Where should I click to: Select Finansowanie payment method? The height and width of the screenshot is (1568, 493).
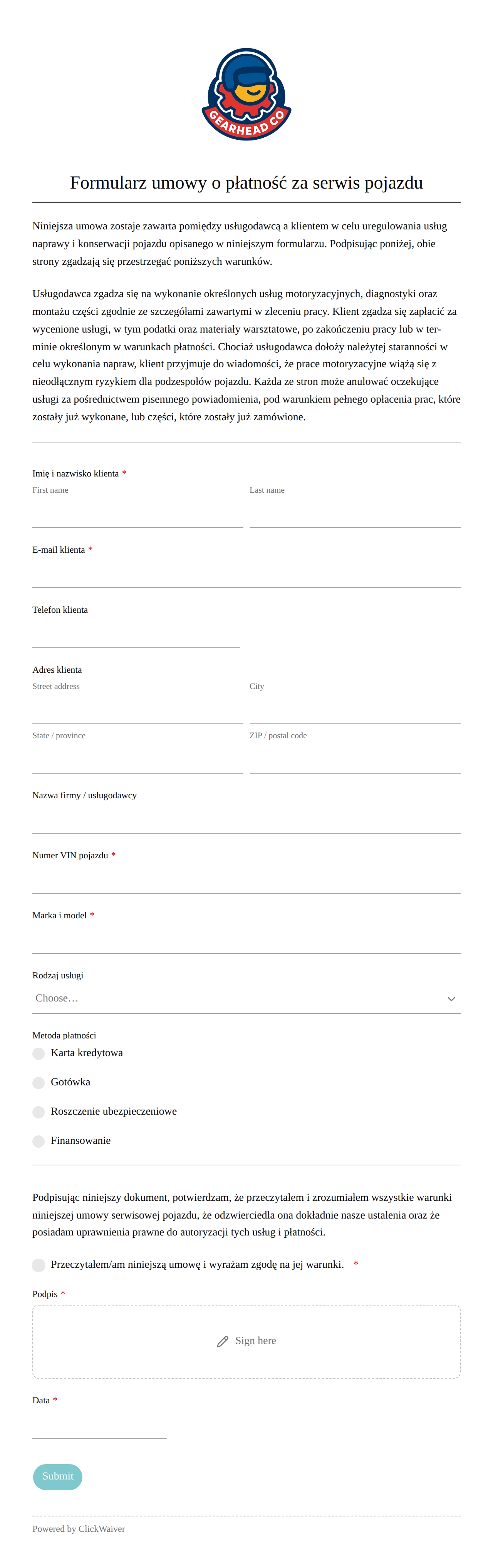click(39, 1141)
